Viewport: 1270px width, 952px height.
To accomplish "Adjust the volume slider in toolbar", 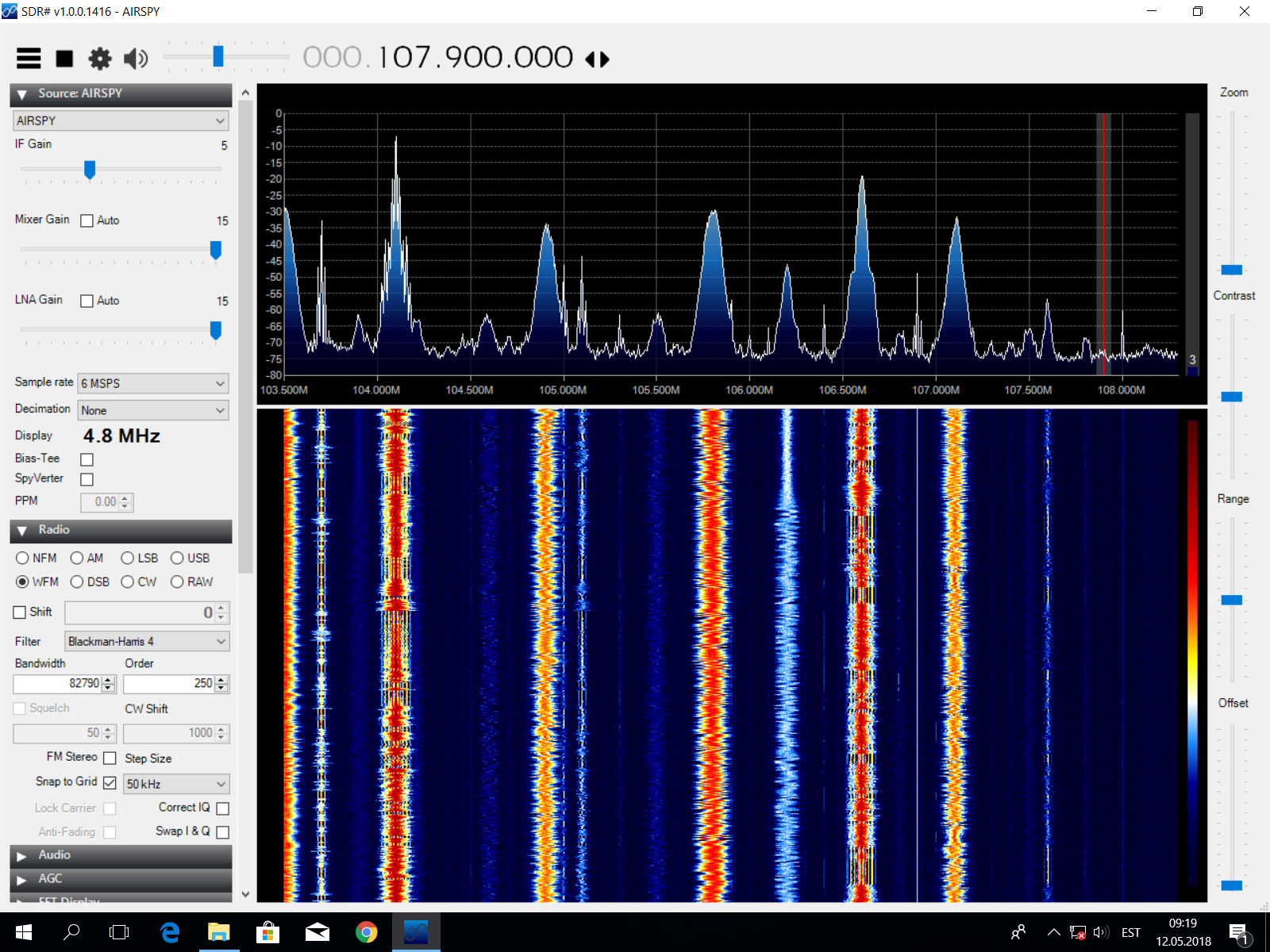I will 218,56.
